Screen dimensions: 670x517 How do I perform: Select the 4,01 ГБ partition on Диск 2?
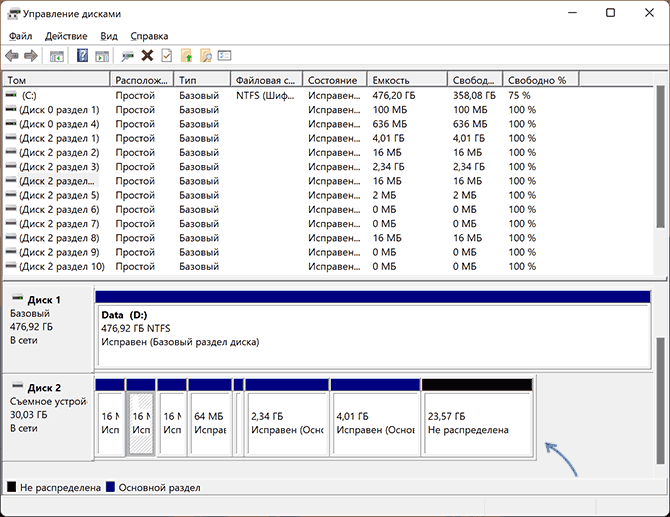(375, 417)
